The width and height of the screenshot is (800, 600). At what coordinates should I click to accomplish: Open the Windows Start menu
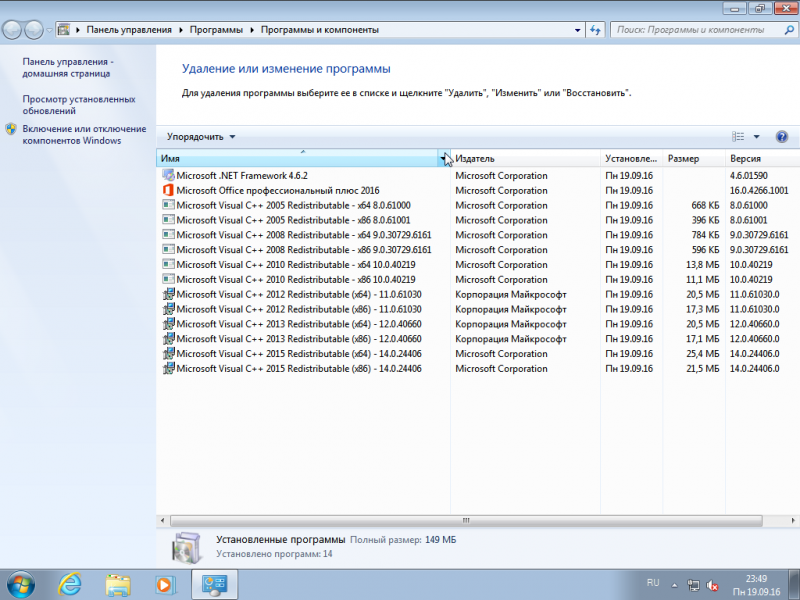[20, 585]
